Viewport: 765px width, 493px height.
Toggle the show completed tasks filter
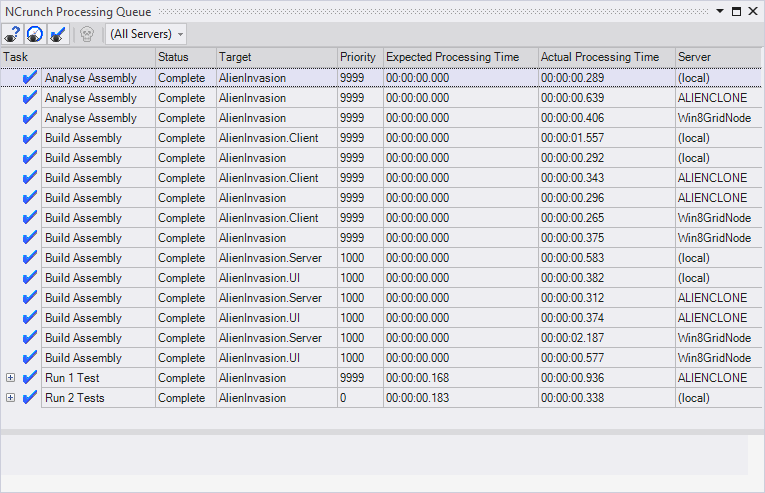click(56, 34)
